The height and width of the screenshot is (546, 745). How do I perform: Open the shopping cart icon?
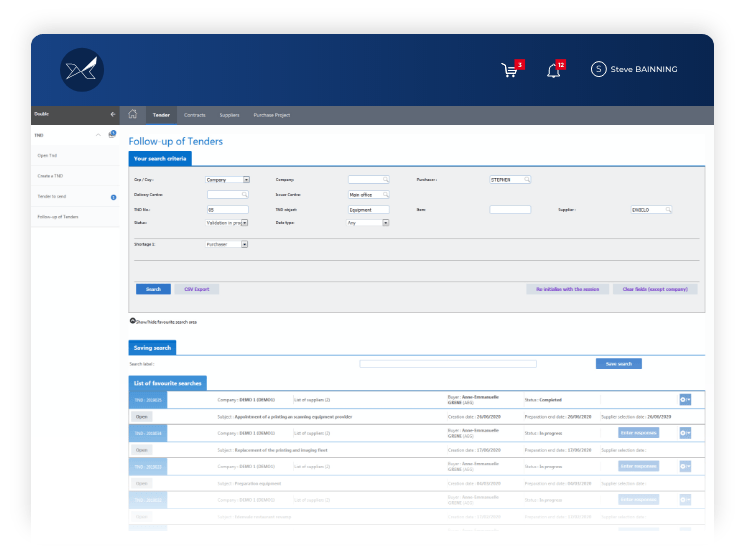[510, 70]
